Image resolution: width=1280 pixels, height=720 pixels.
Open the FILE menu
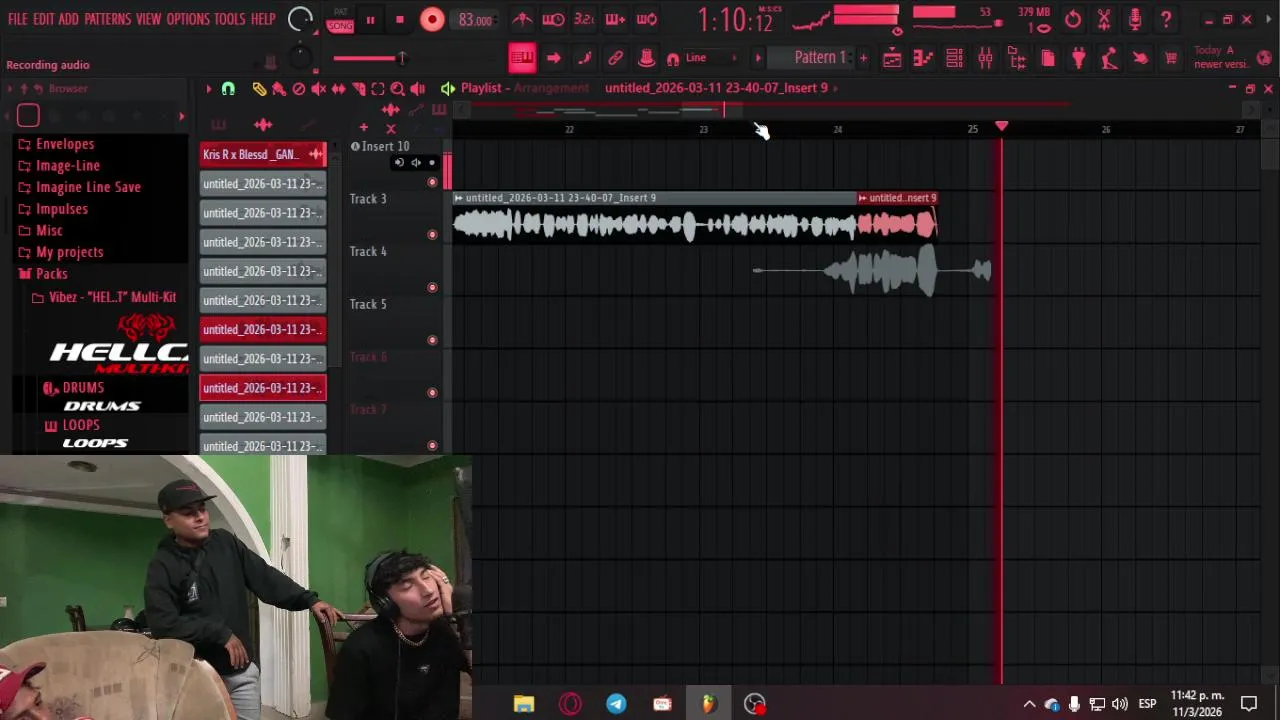click(18, 19)
